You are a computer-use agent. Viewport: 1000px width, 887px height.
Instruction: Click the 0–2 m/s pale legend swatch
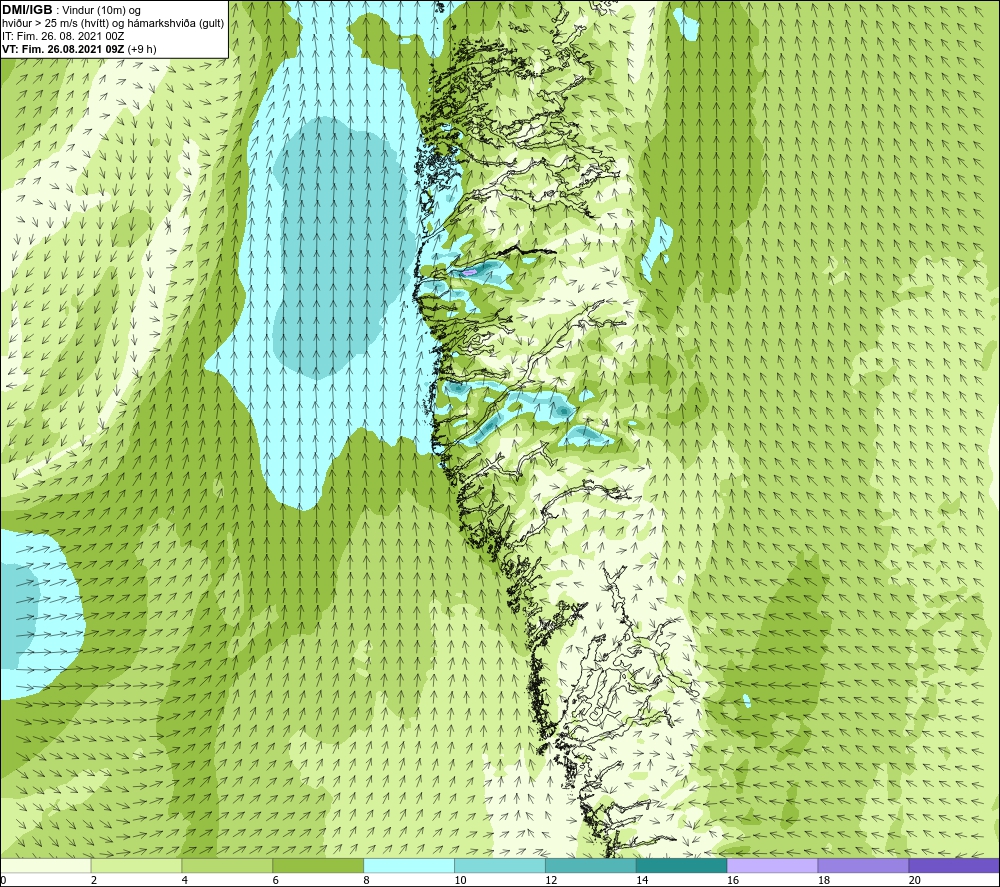45,865
